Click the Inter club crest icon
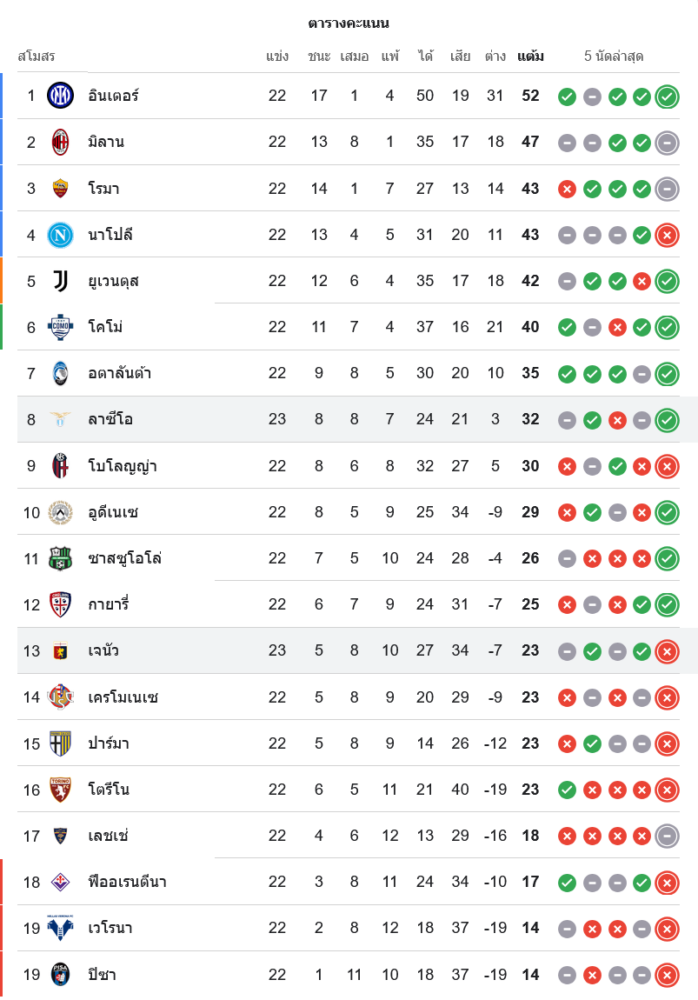 [60, 96]
